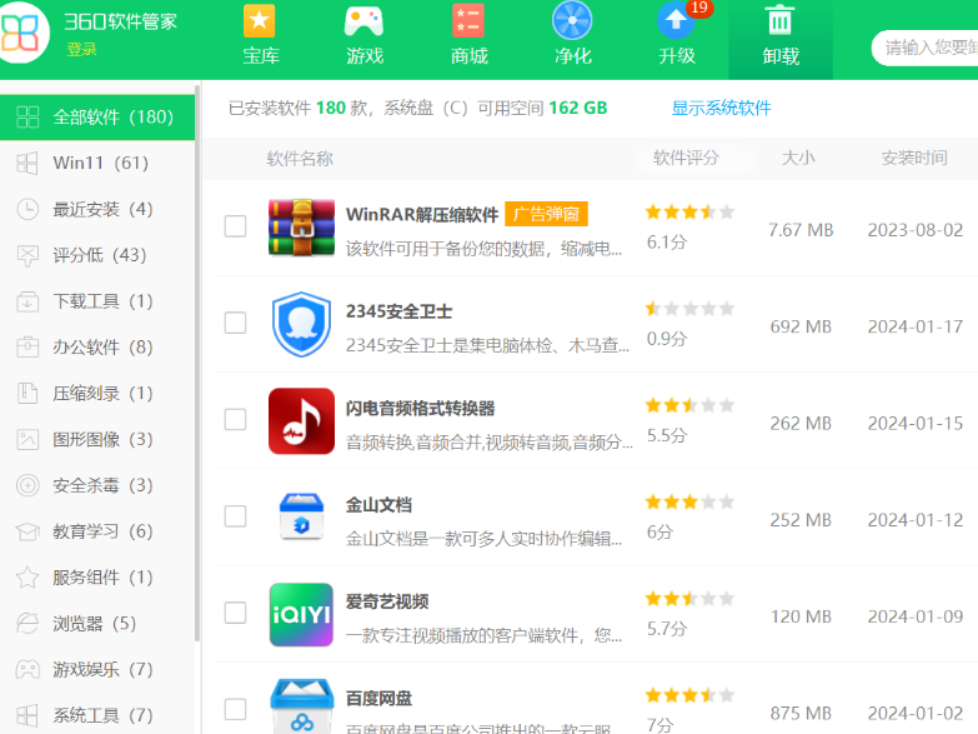978x734 pixels.
Task: Select the 最近安装 (4) category
Action: tap(97, 209)
